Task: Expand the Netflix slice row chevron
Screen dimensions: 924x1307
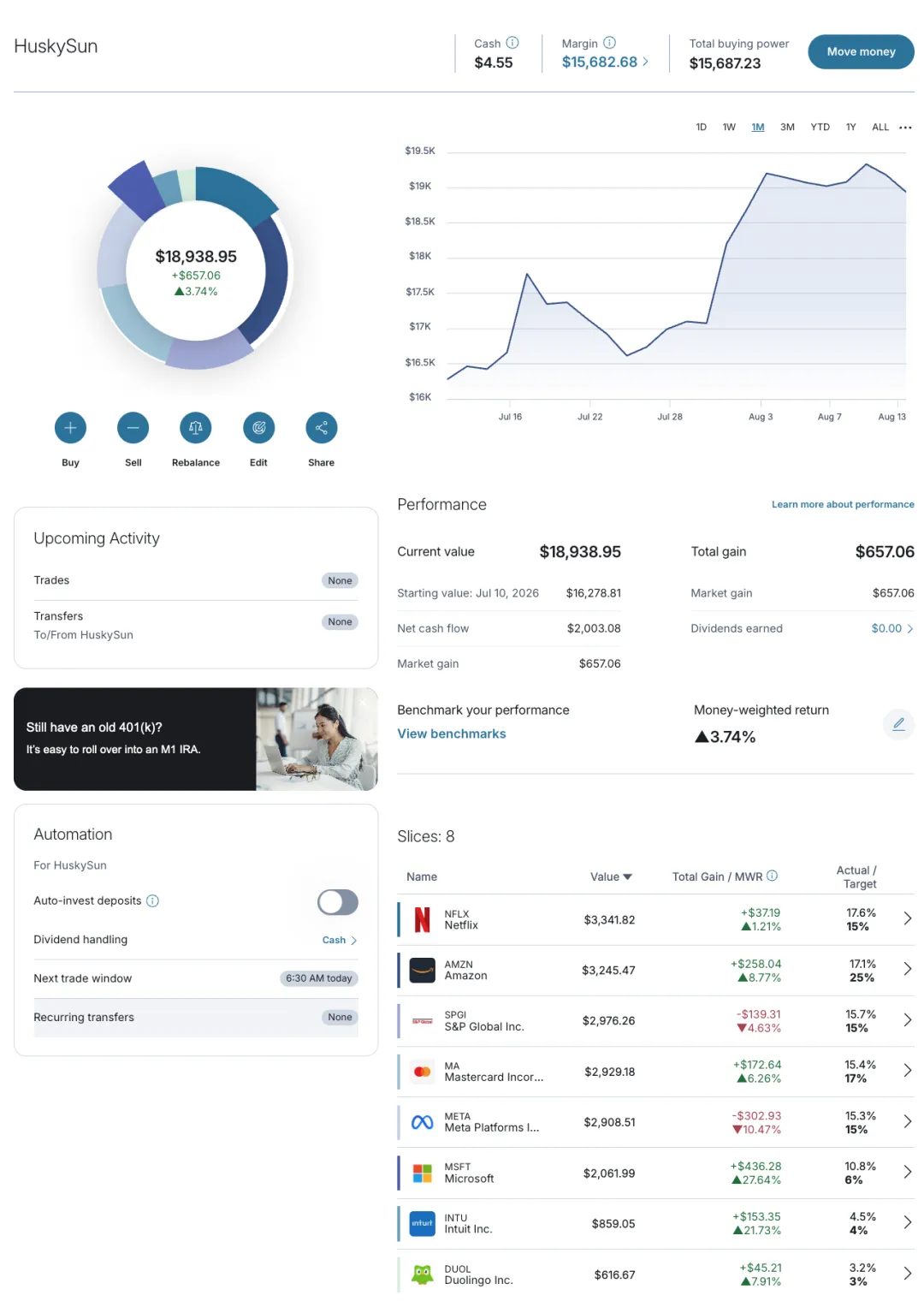Action: [x=908, y=918]
